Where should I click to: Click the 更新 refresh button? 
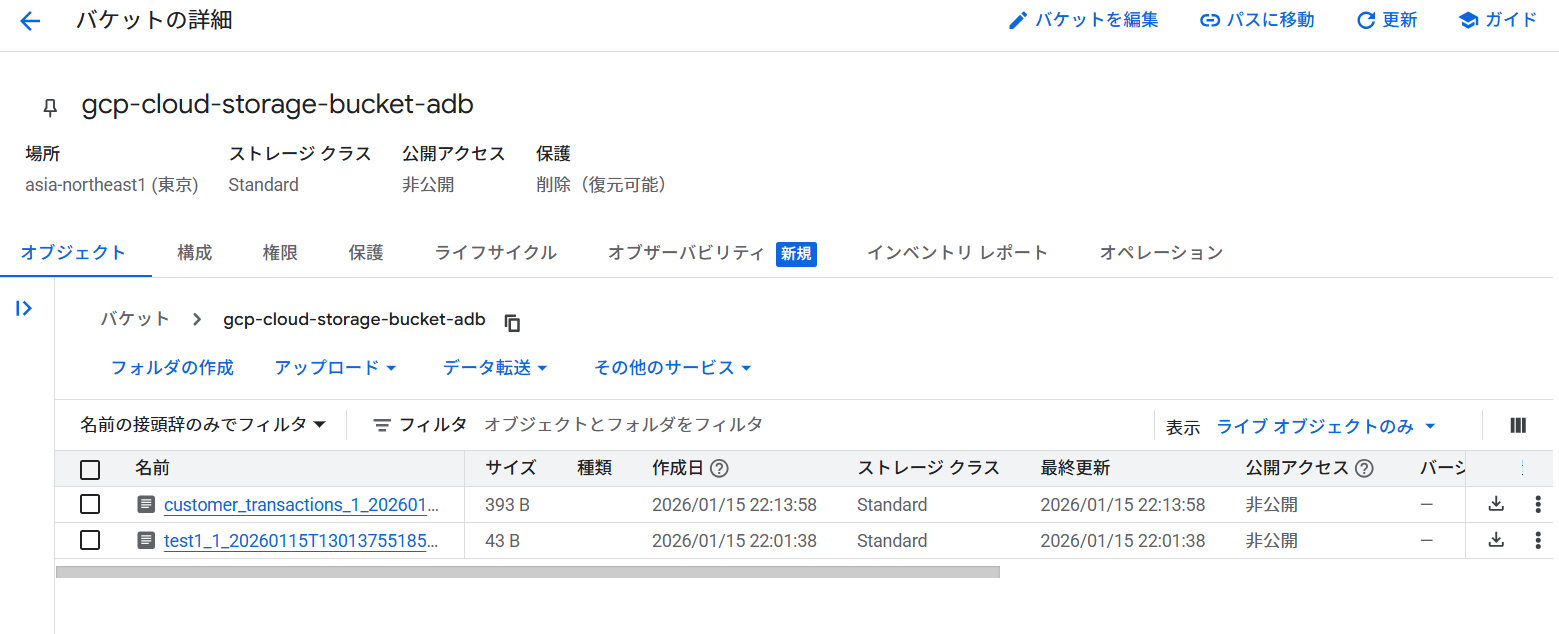click(1387, 20)
